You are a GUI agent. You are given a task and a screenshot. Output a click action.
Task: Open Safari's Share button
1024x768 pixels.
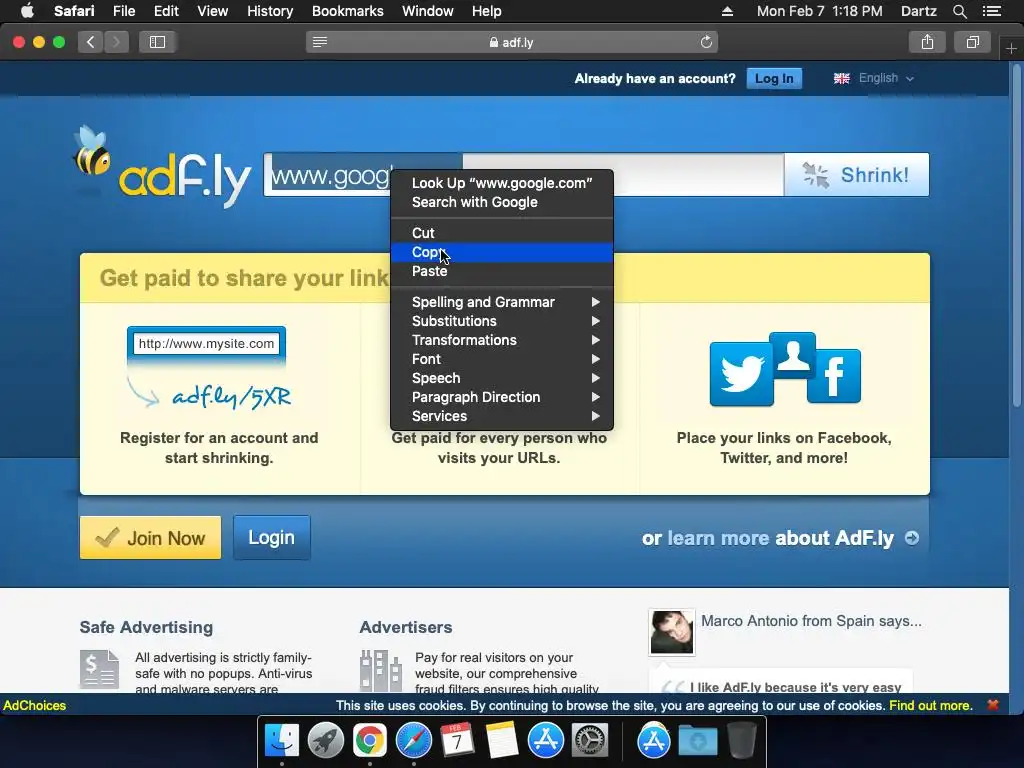(927, 42)
